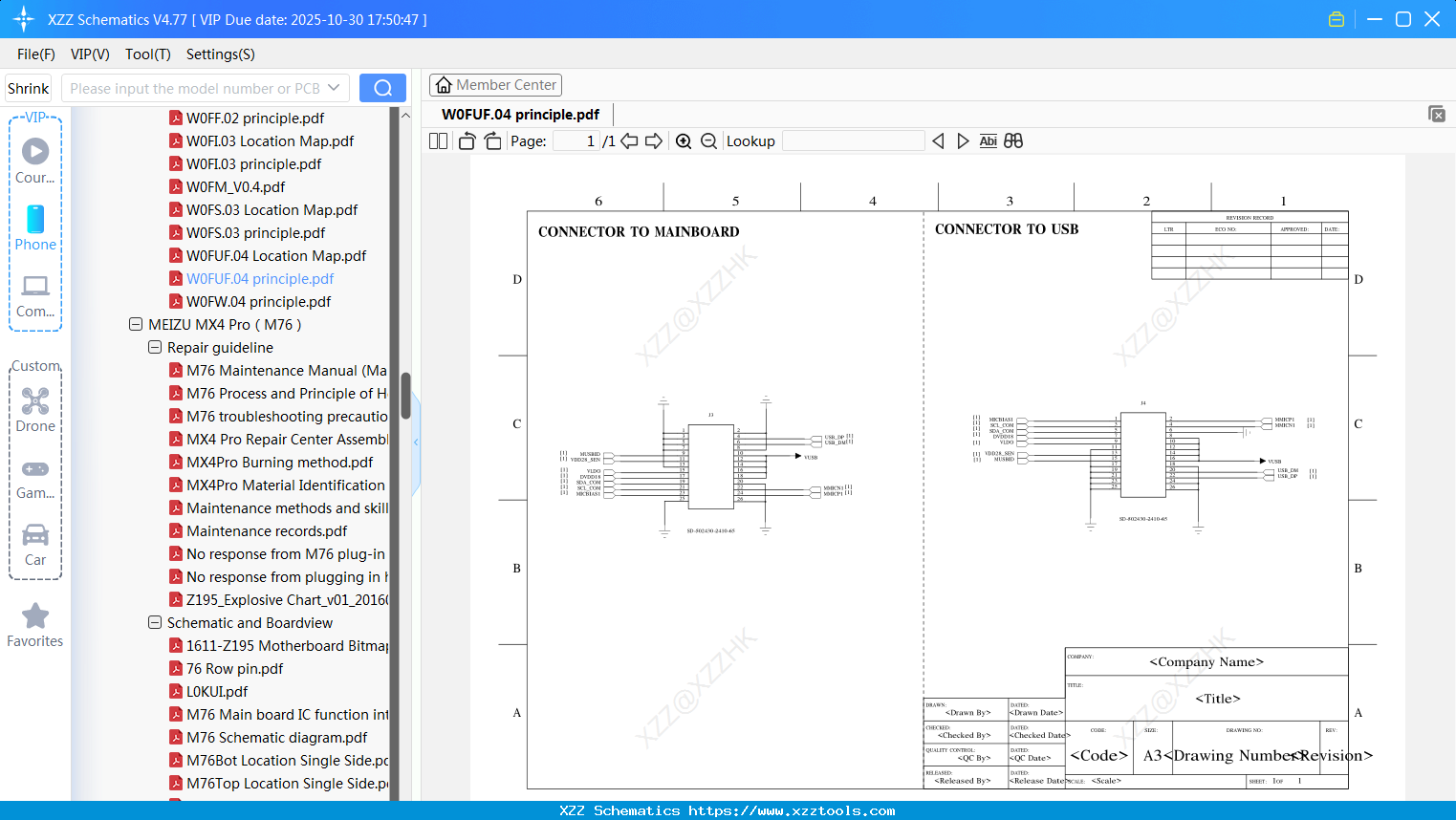Open the Settings(S) menu
1456x820 pixels.
[220, 54]
